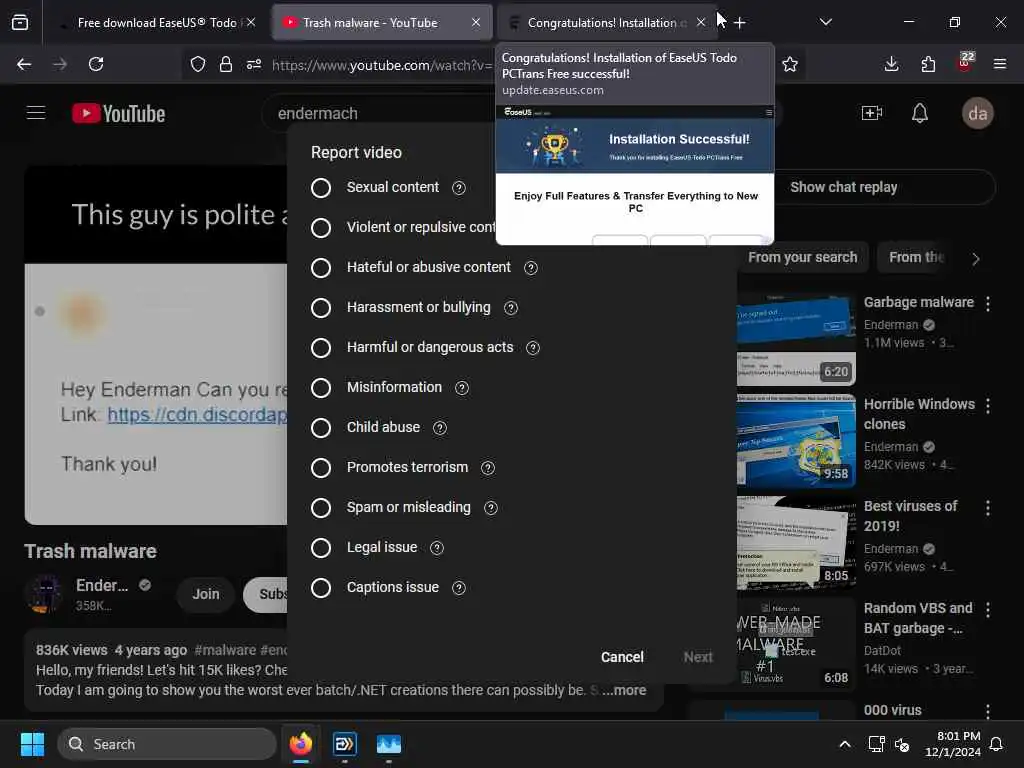1024x768 pixels.
Task: Close the Congratulations! Installation tab
Action: coord(701,23)
